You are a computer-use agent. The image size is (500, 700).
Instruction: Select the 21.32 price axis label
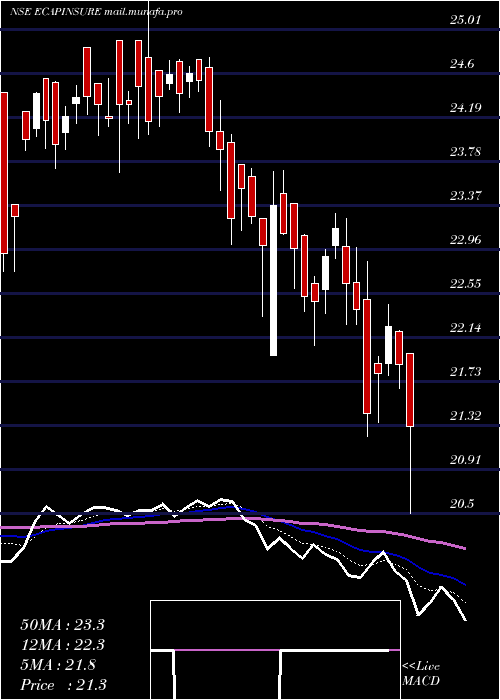pos(467,416)
